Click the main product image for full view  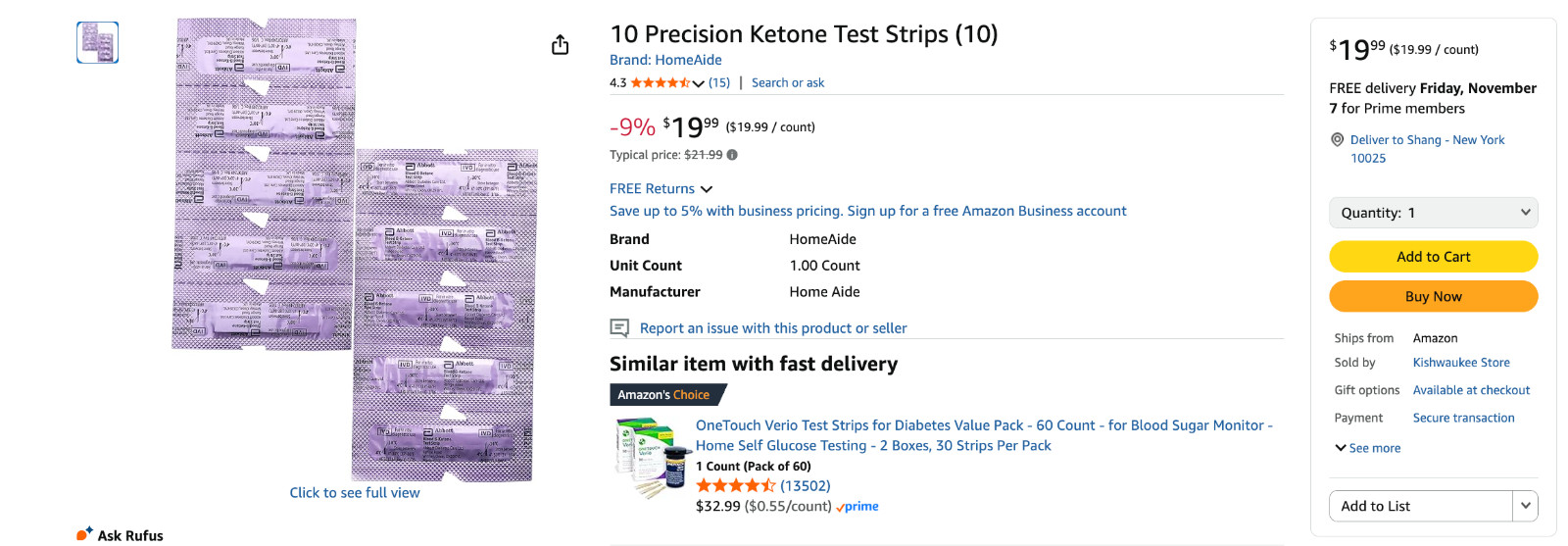point(355,250)
